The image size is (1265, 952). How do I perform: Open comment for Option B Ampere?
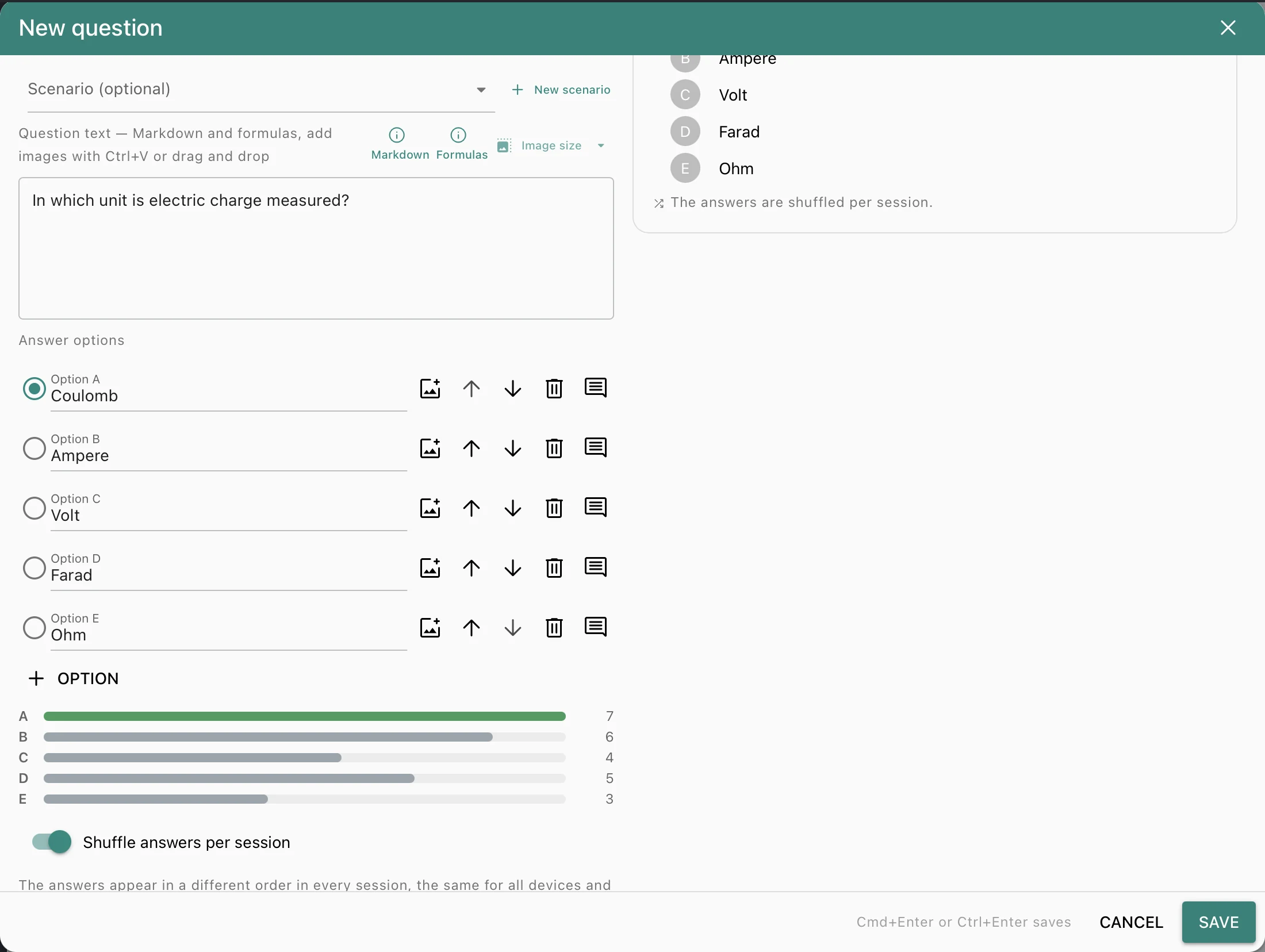[596, 448]
